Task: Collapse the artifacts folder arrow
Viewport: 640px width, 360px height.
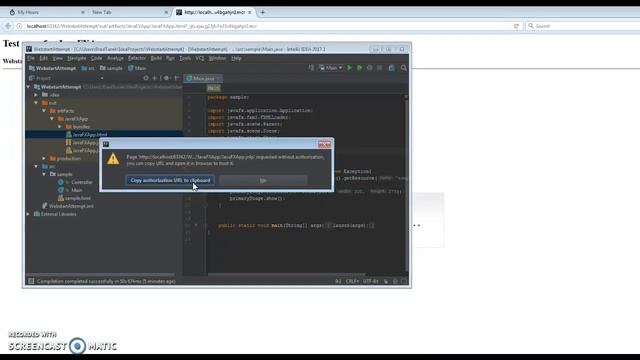Action: click(44, 111)
